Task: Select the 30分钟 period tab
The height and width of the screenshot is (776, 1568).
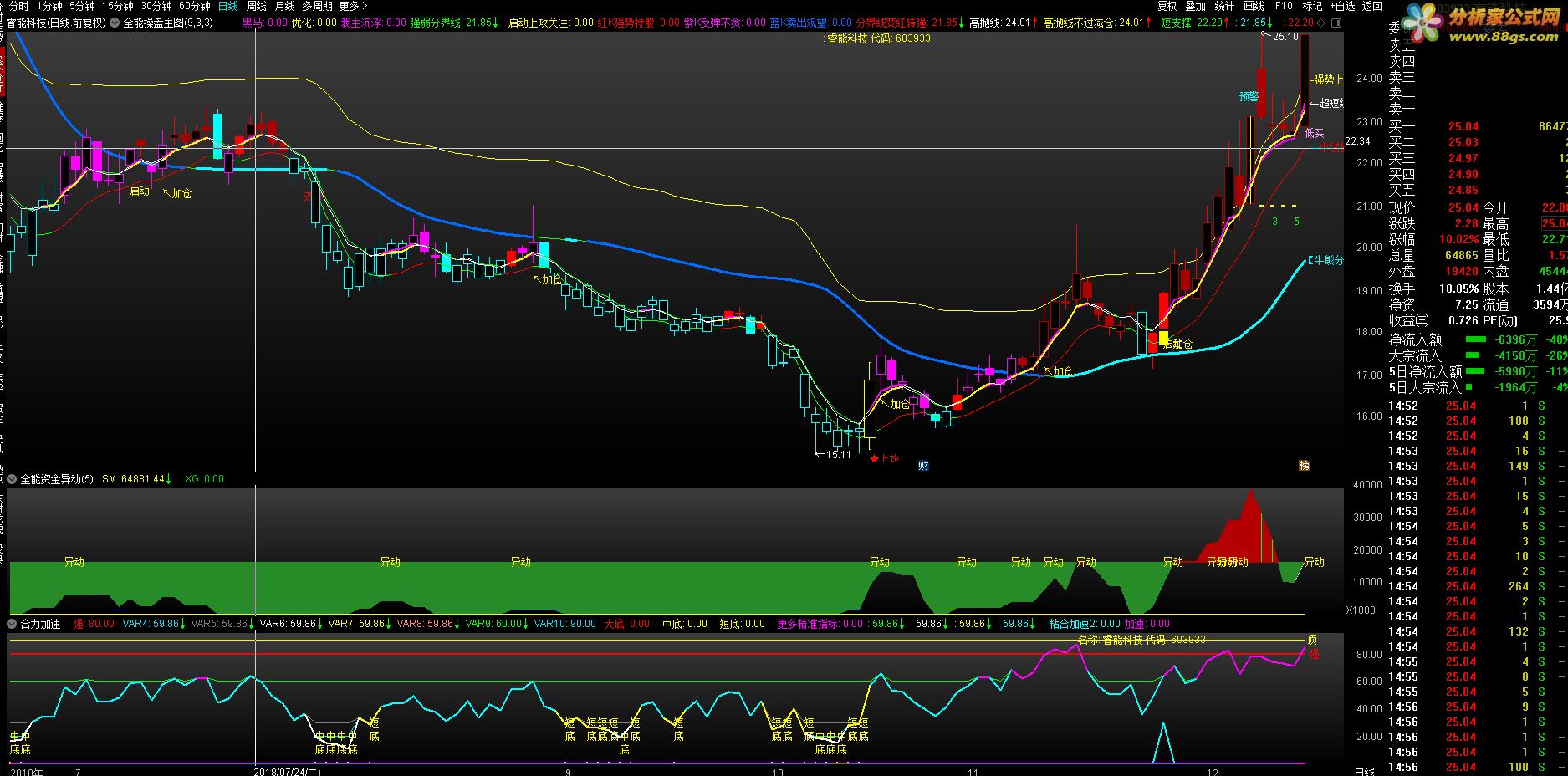Action: click(x=156, y=6)
